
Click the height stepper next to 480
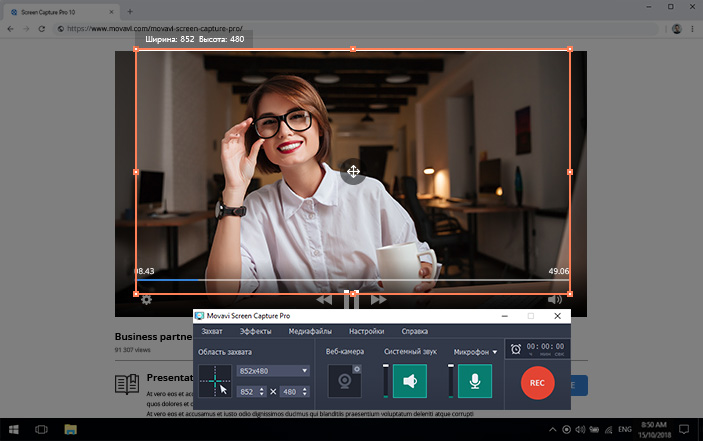pyautogui.click(x=306, y=391)
